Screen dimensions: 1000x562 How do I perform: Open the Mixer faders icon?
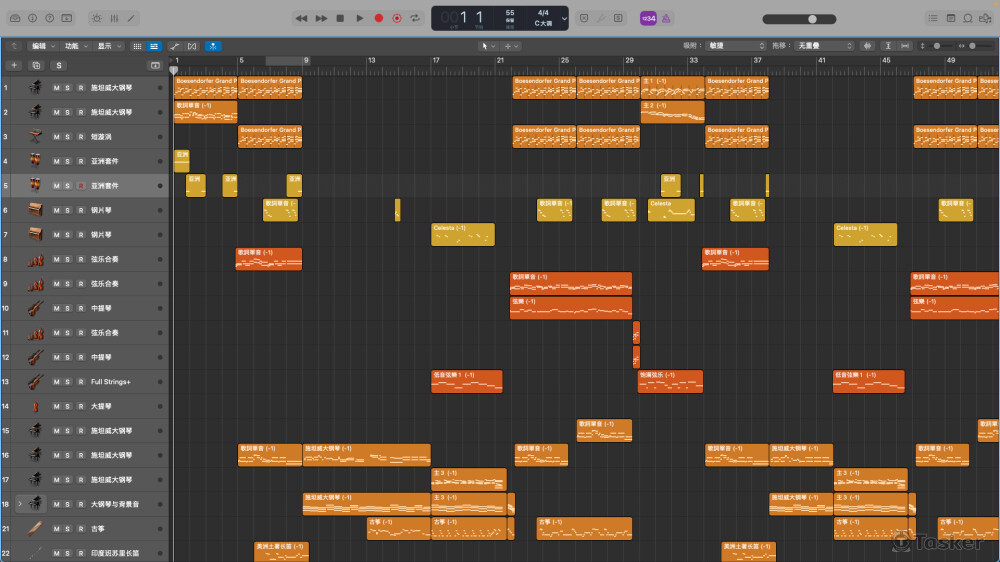coord(114,18)
